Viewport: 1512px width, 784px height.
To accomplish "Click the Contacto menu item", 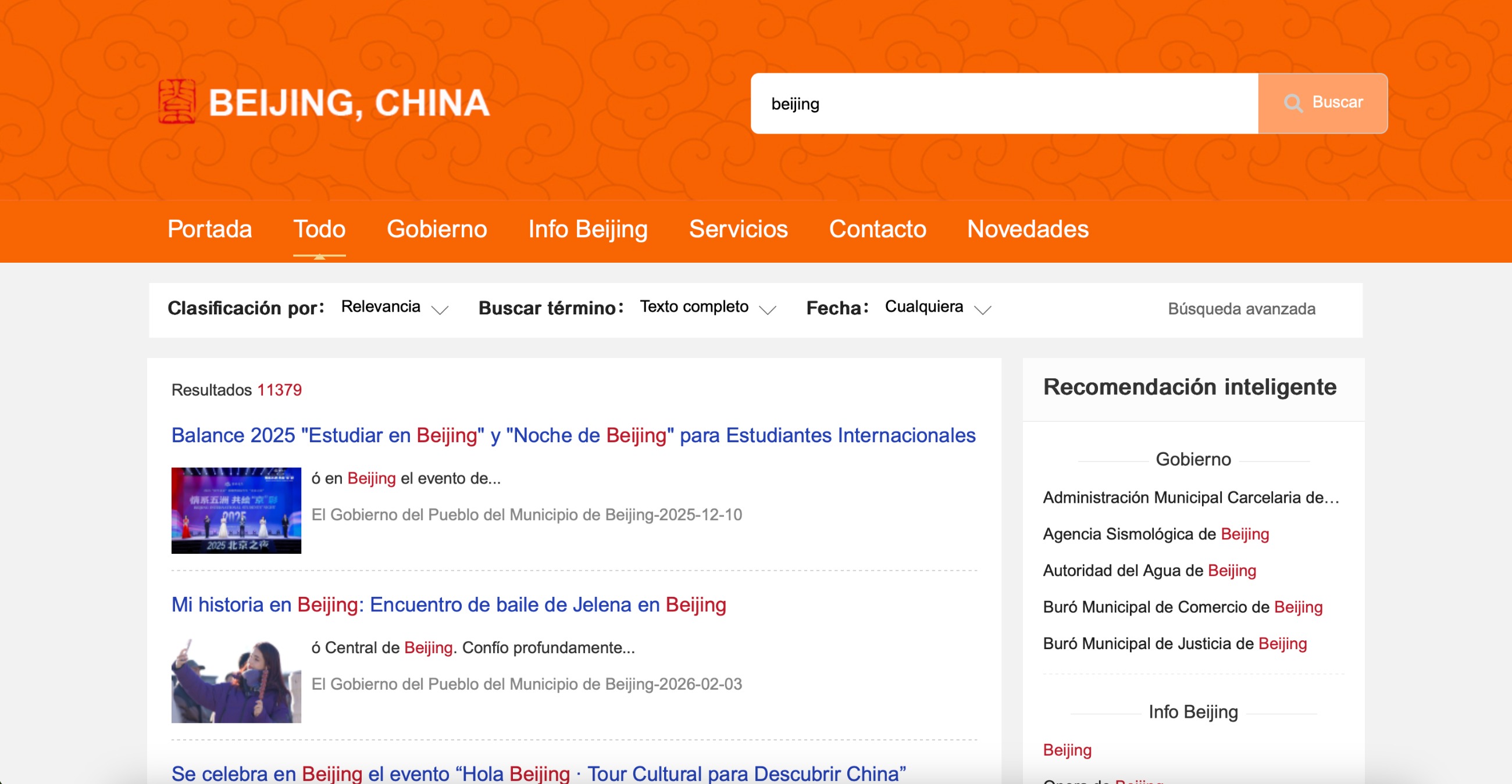I will [877, 230].
